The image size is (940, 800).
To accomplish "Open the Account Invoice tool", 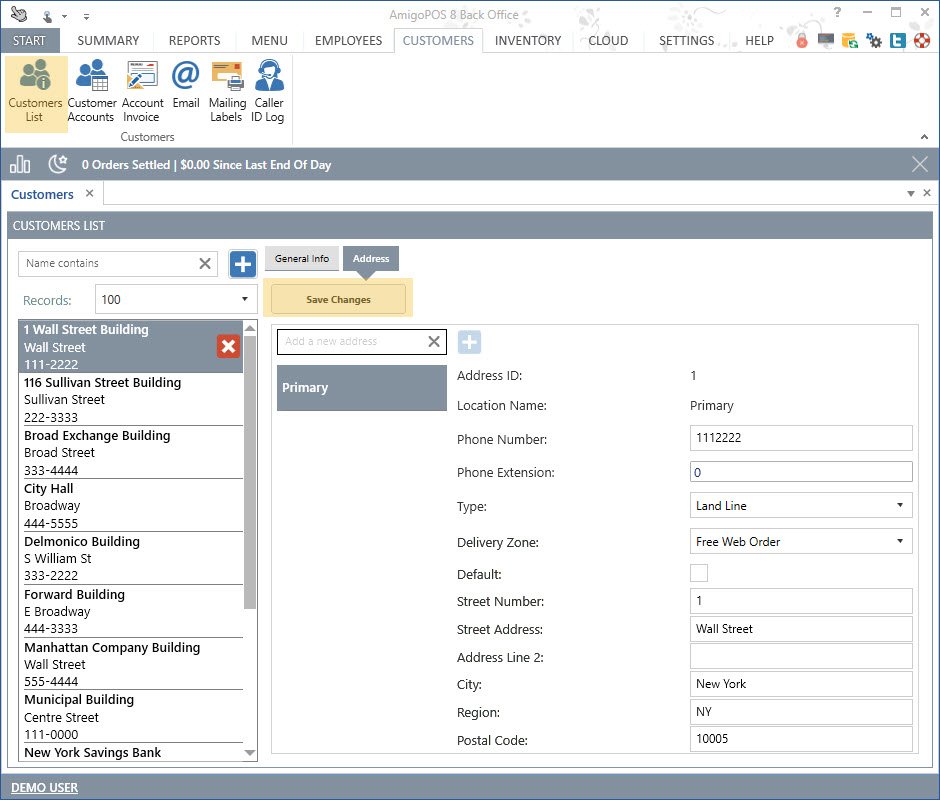I will [x=142, y=90].
